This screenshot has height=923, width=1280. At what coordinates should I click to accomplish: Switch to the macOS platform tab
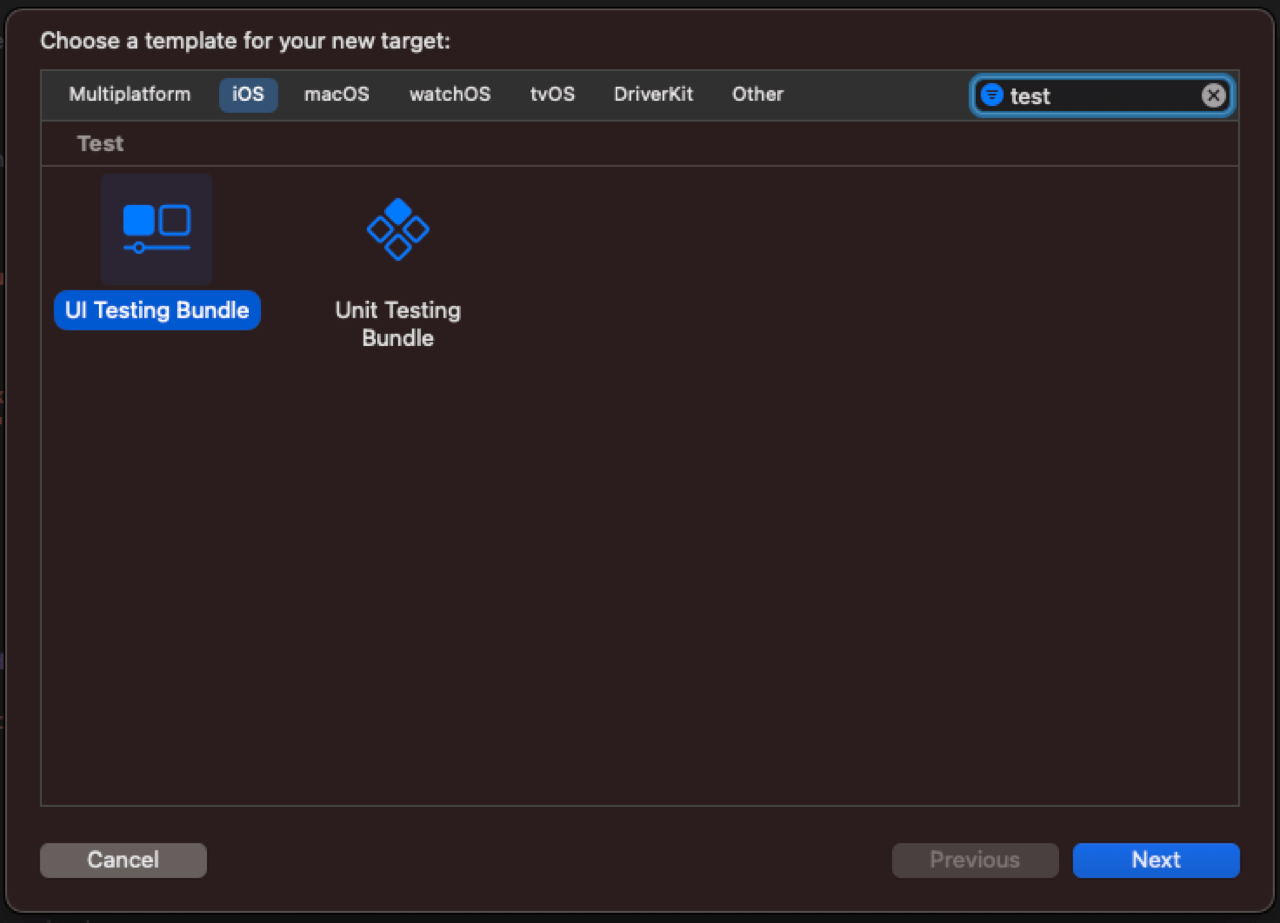pos(337,94)
